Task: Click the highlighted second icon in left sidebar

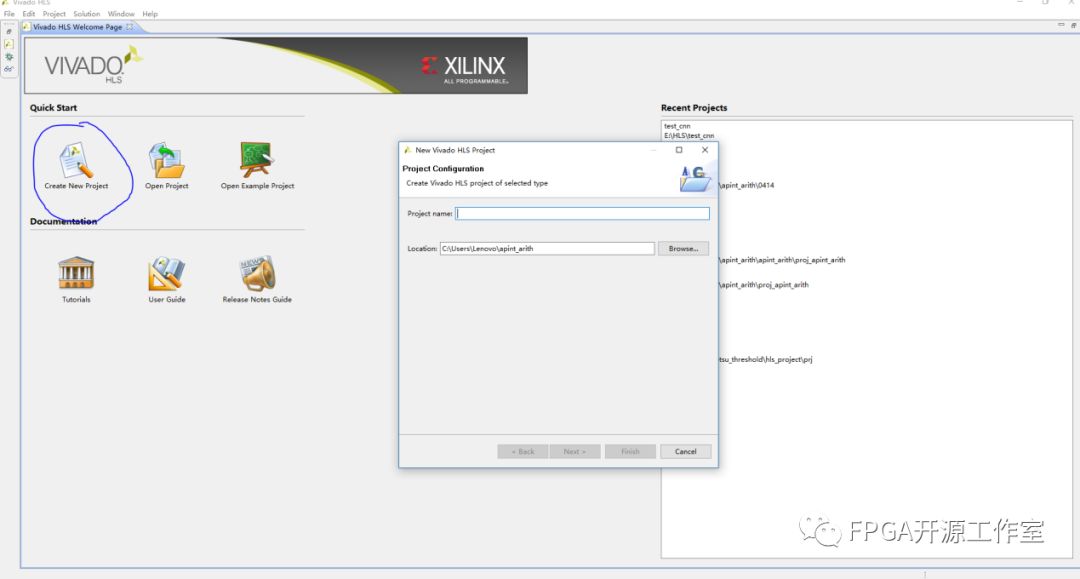Action: [9, 44]
